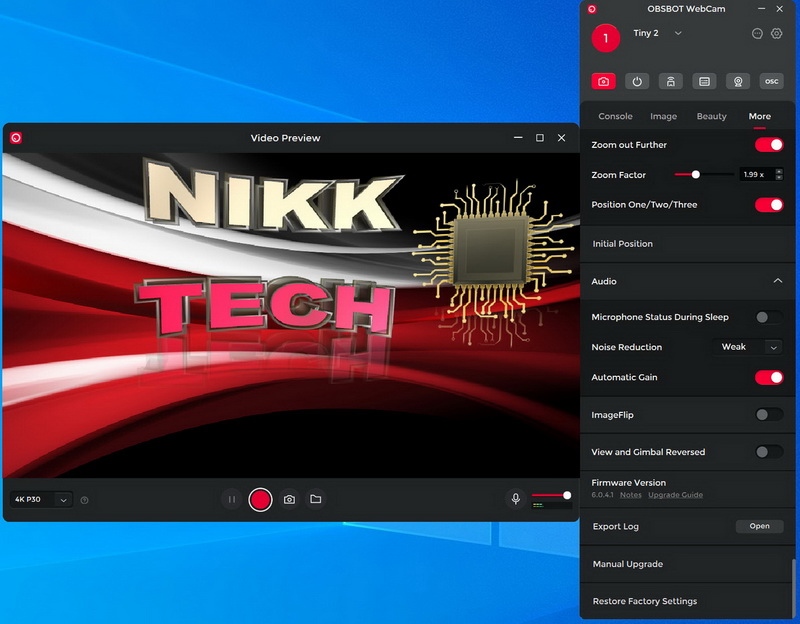The height and width of the screenshot is (624, 800).
Task: Enable the ImageFlip switch
Action: click(769, 415)
